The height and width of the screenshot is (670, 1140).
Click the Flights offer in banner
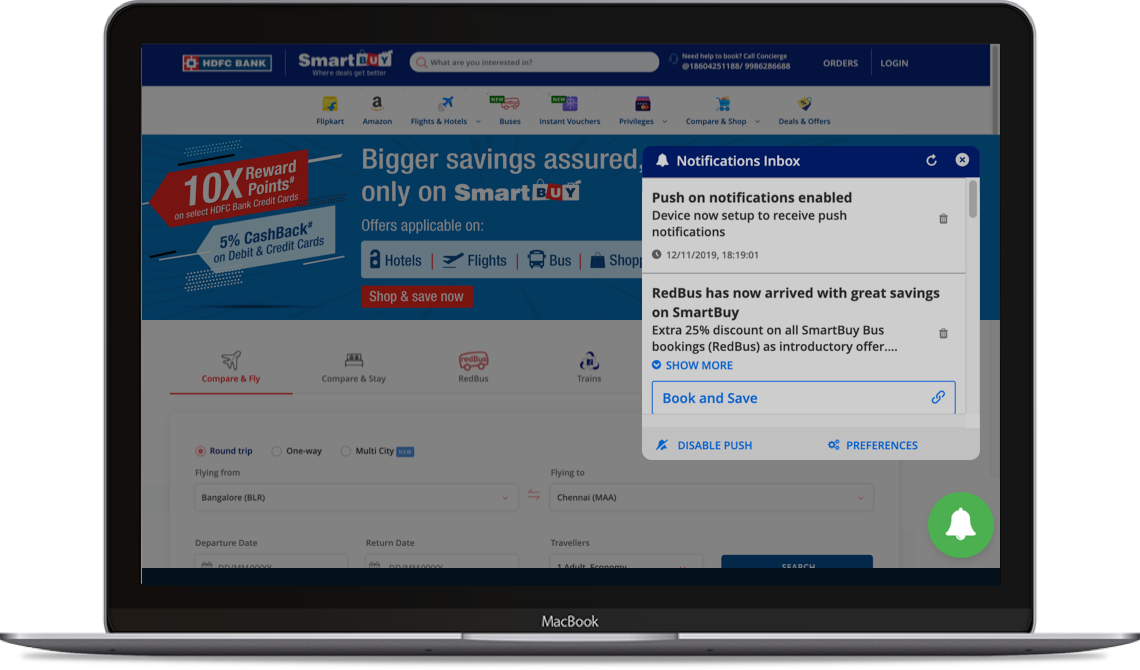point(475,260)
